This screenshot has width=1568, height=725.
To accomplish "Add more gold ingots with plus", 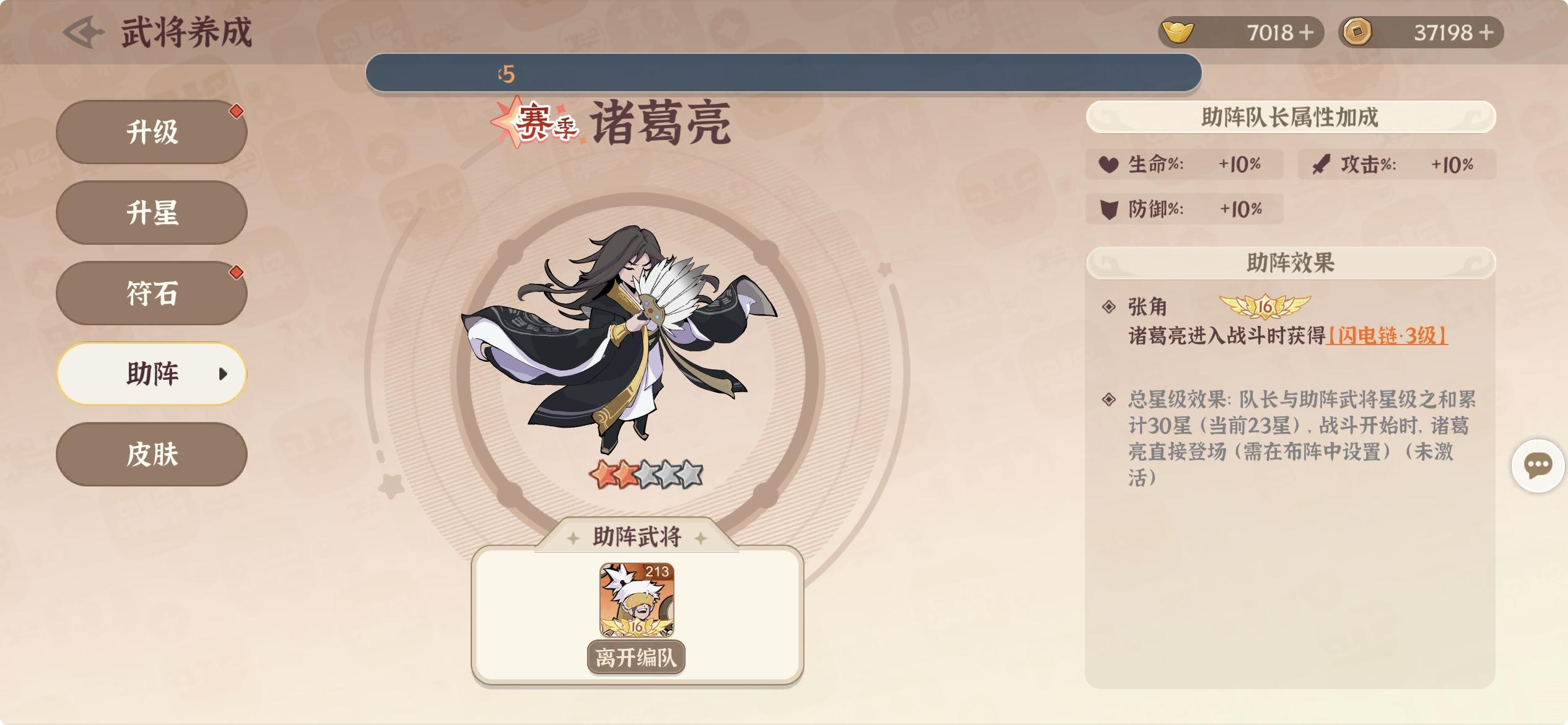I will tap(1306, 32).
